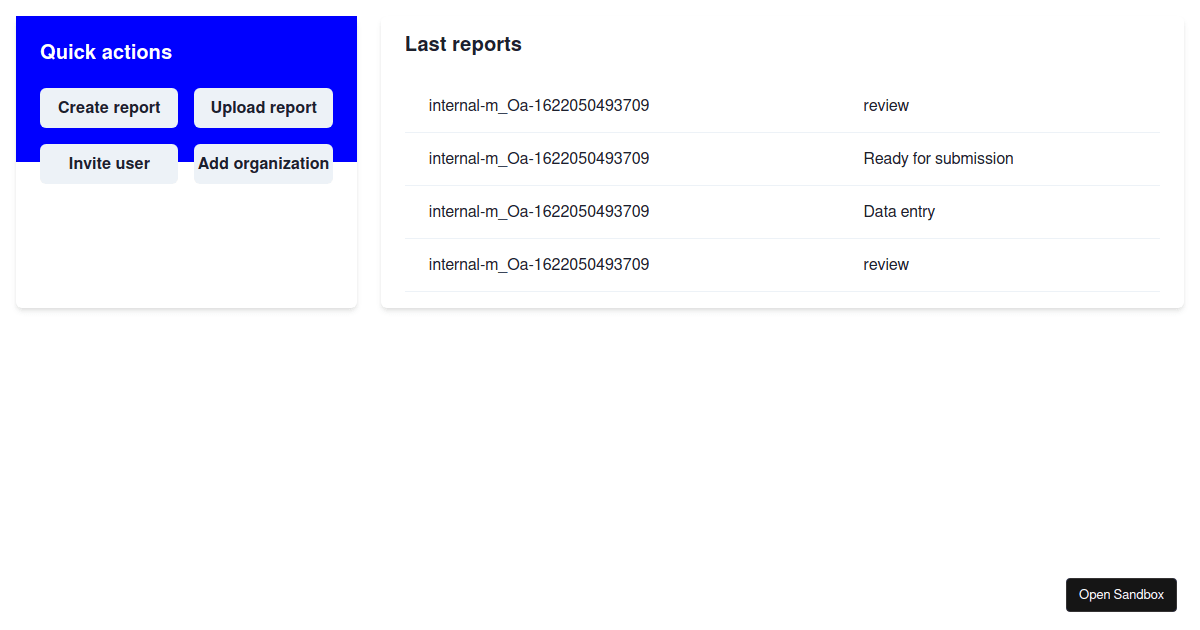Select the third report's internal-m_Oa name

coord(539,211)
